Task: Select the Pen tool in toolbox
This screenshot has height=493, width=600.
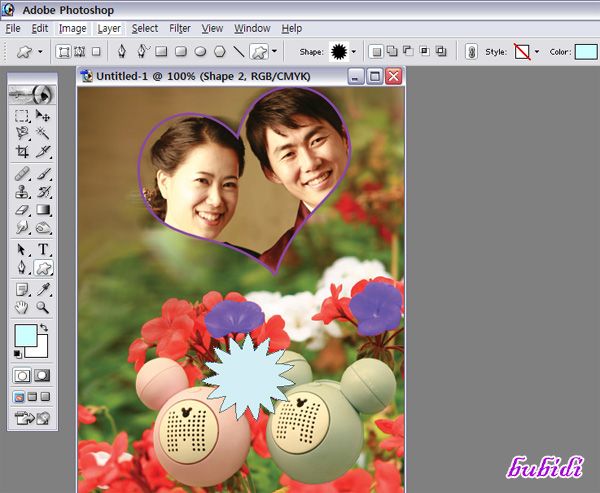Action: 22,268
